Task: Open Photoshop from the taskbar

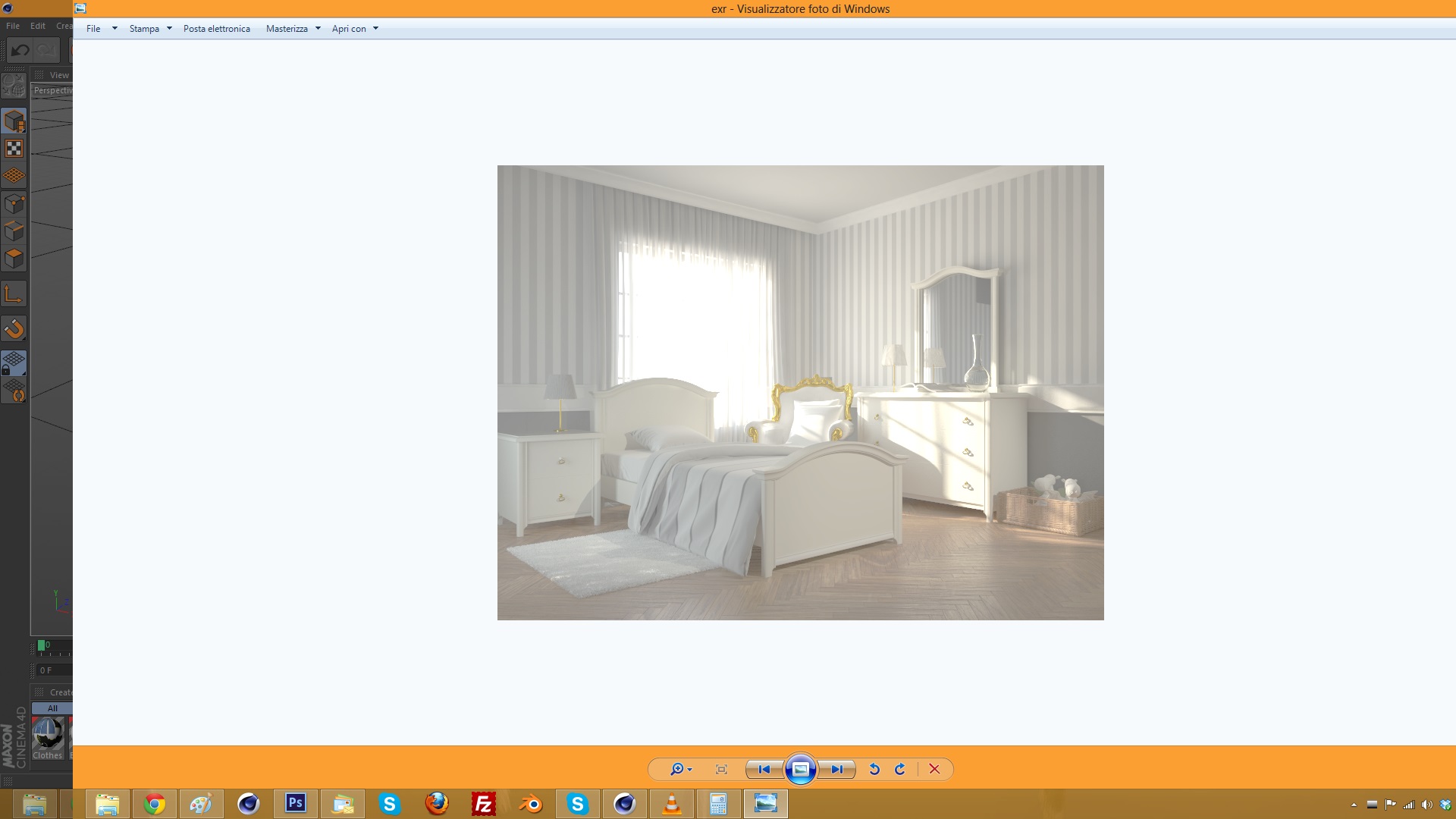Action: click(x=296, y=803)
